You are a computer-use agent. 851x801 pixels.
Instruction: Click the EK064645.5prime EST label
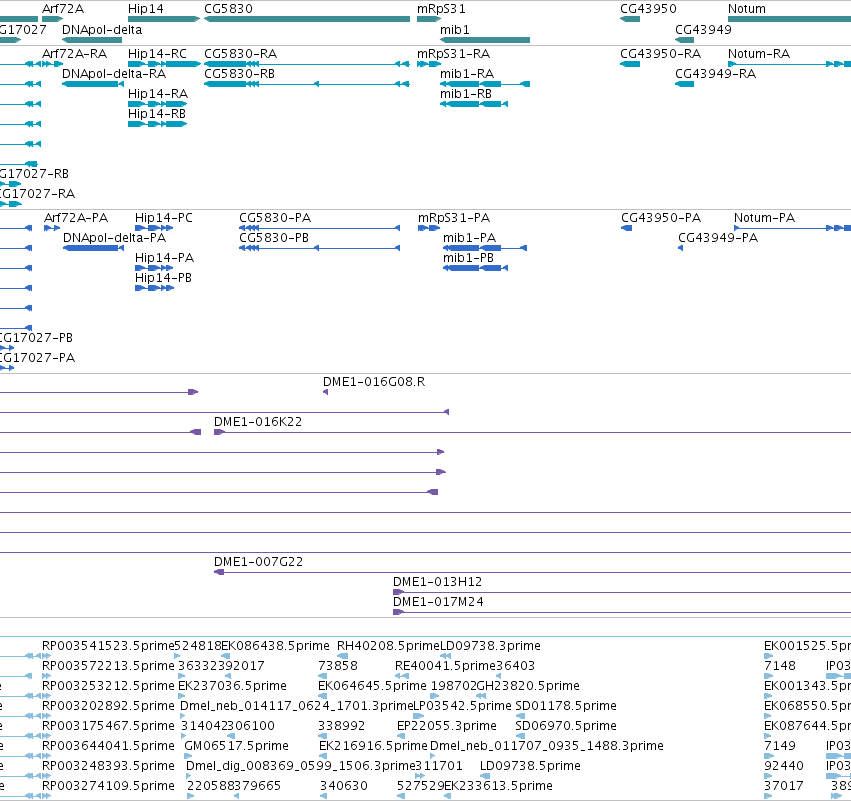click(x=372, y=686)
